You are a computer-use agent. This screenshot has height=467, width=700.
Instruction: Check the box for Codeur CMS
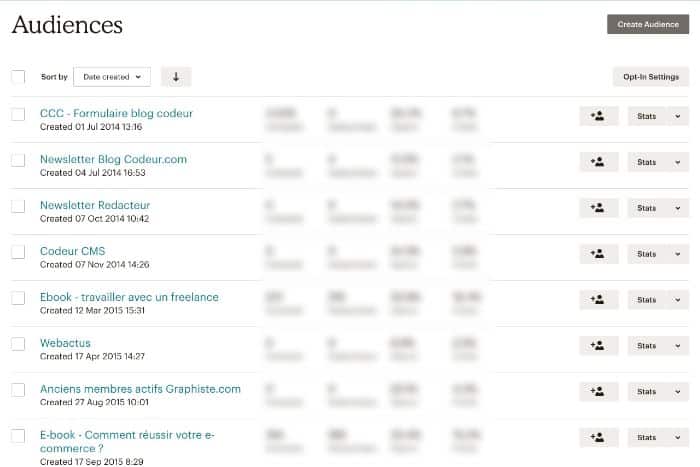18,253
